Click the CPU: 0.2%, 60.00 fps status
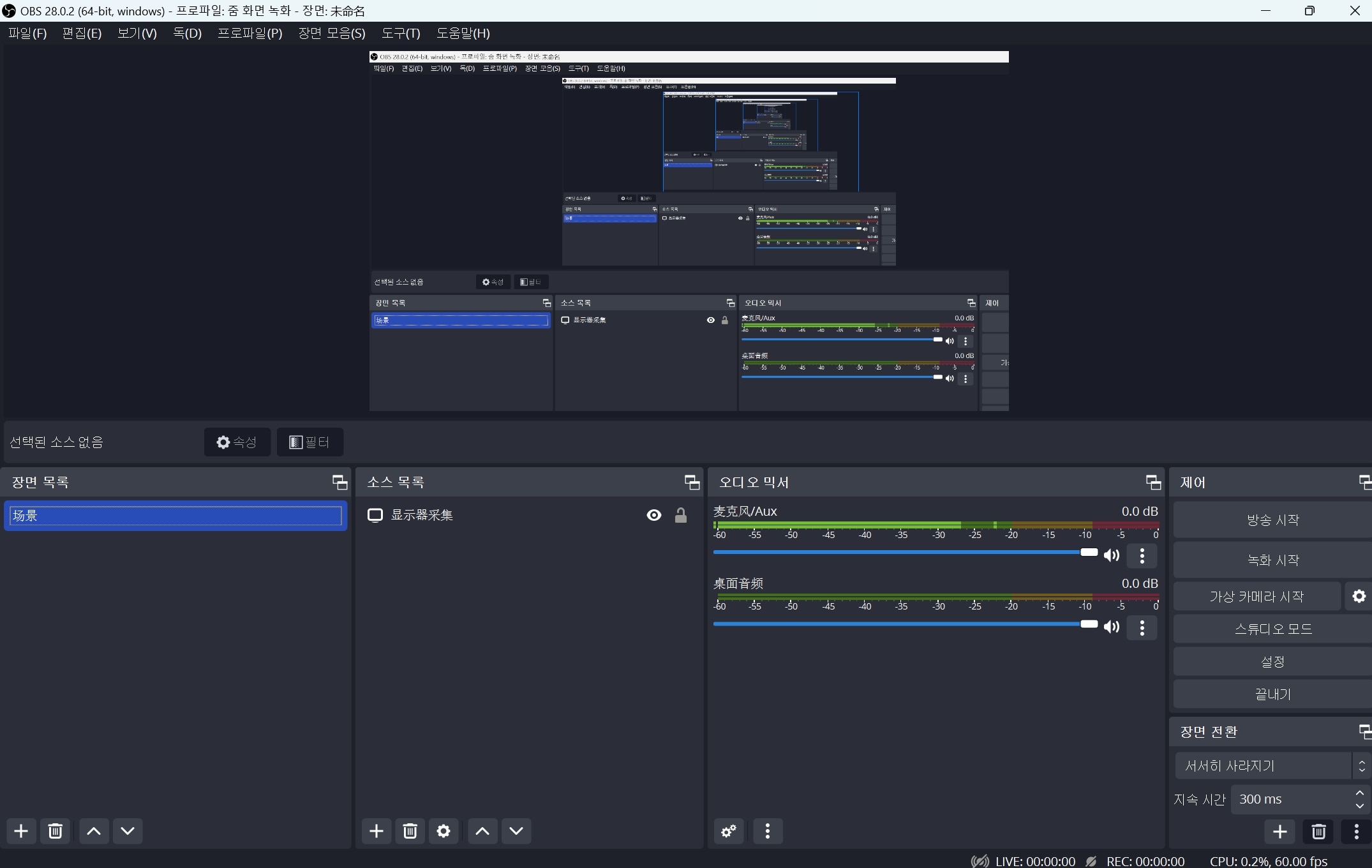Viewport: 1372px width, 868px height. tap(1268, 861)
